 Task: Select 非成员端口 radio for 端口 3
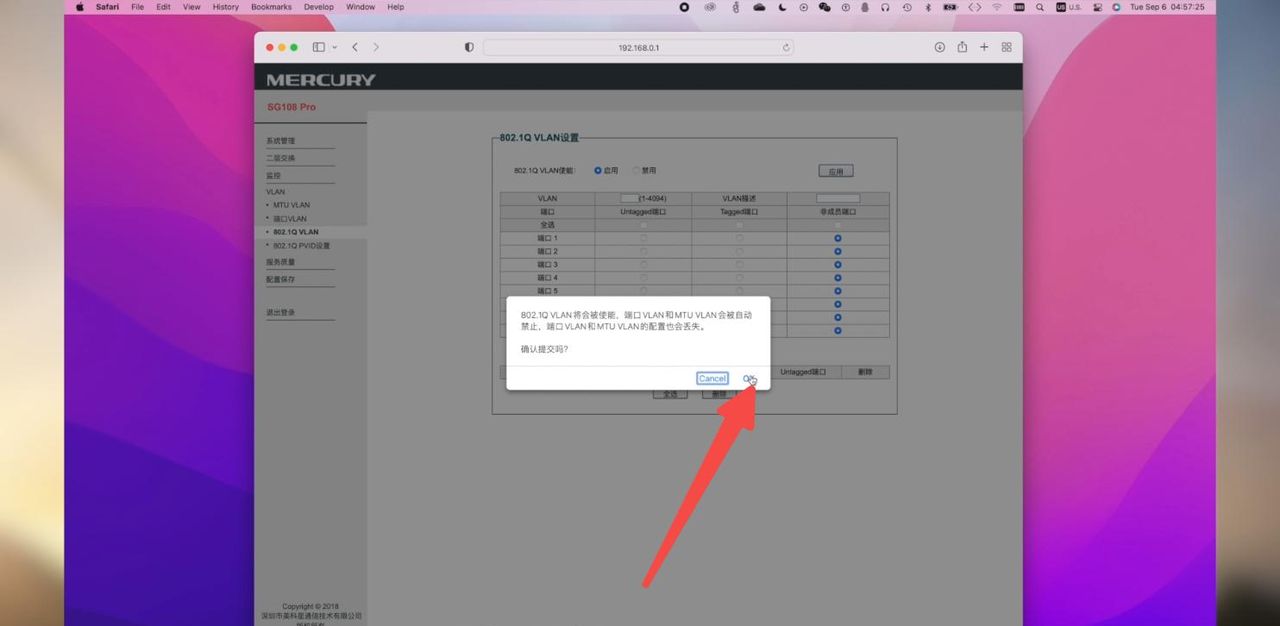[838, 264]
